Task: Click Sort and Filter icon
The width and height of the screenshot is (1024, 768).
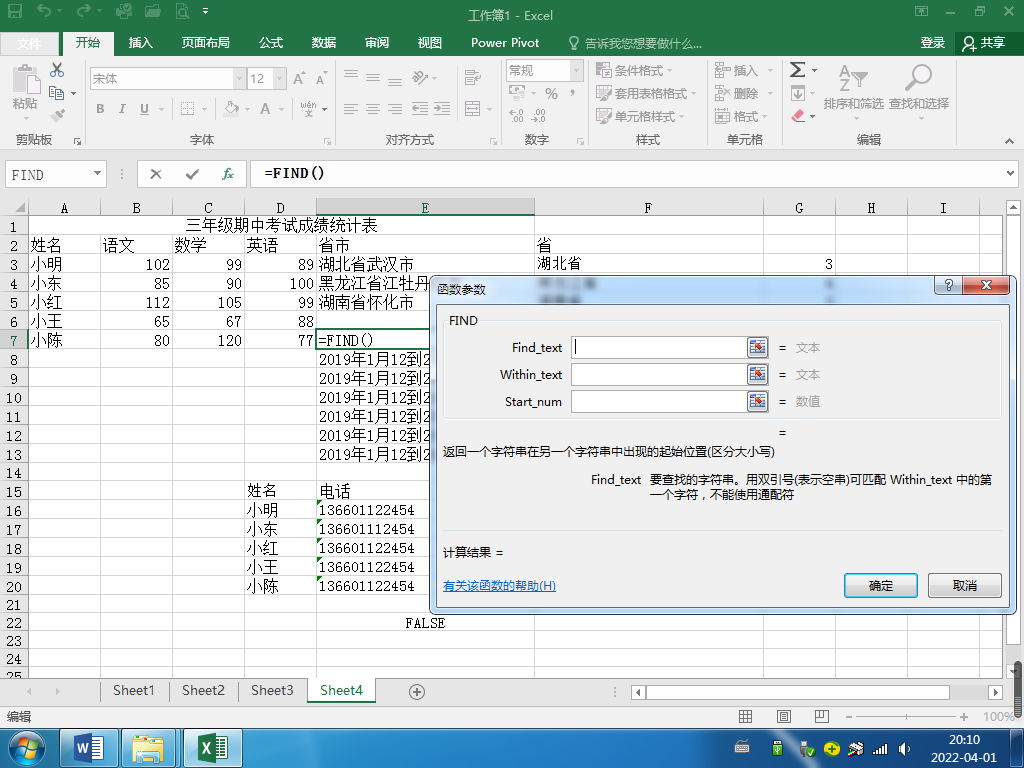Action: (x=853, y=79)
